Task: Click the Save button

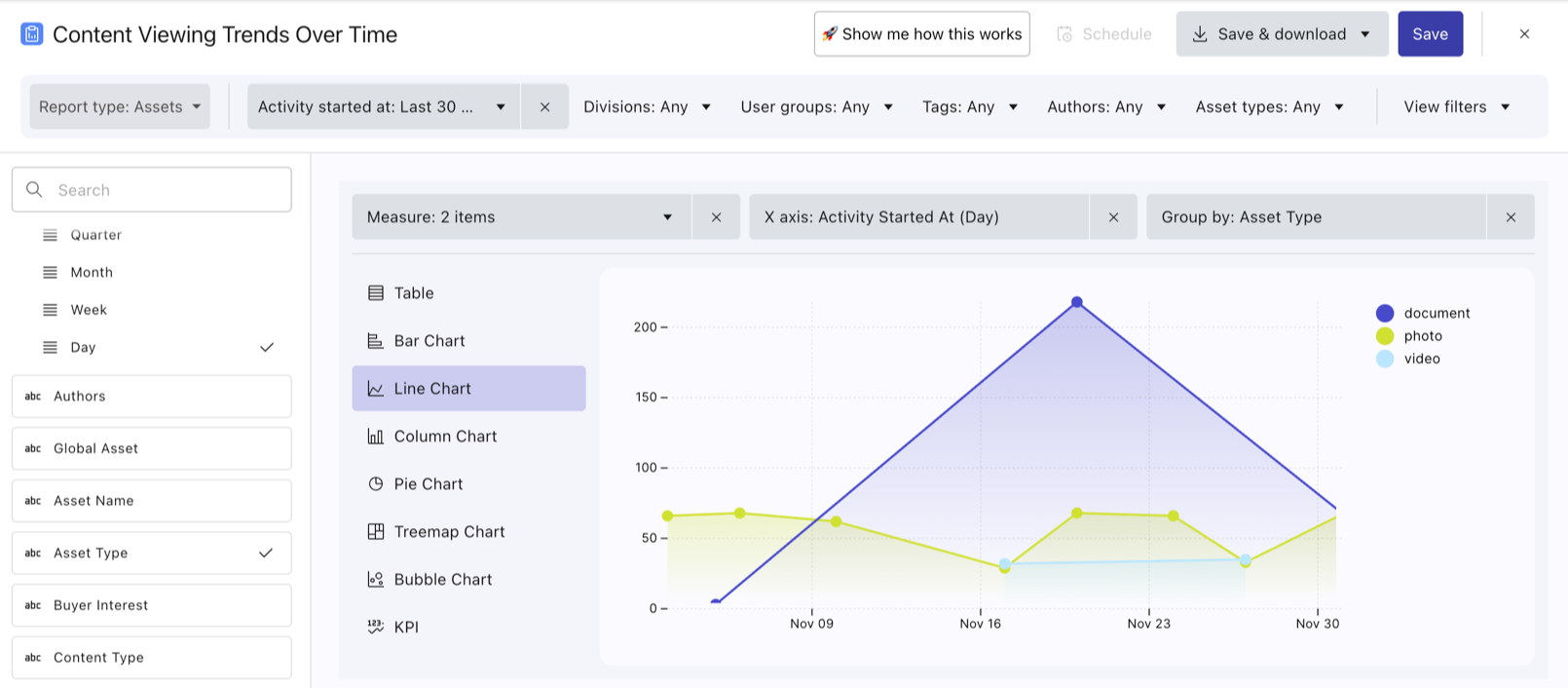Action: [x=1430, y=34]
